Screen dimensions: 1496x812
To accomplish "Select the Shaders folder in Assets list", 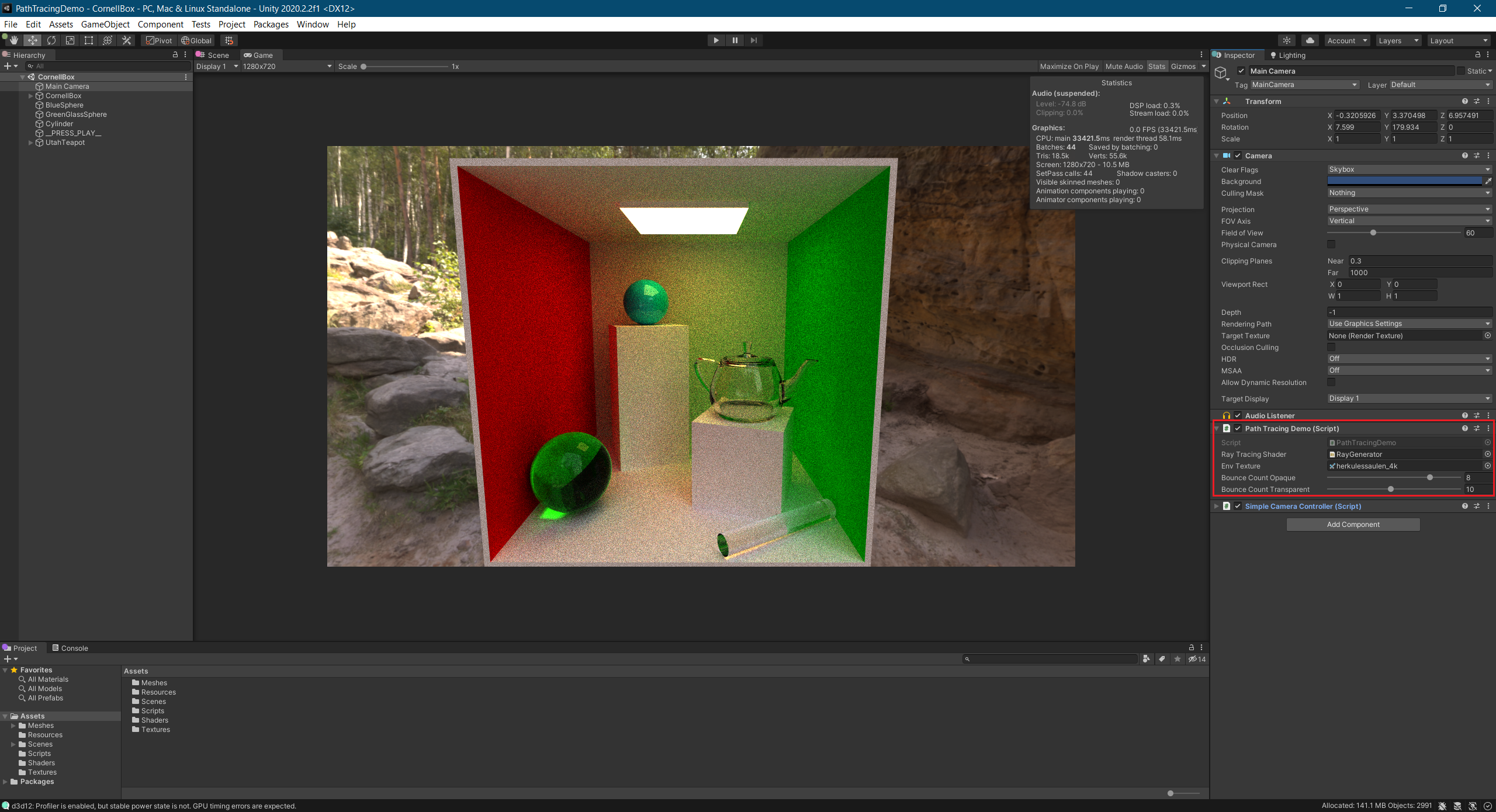I will (x=154, y=720).
